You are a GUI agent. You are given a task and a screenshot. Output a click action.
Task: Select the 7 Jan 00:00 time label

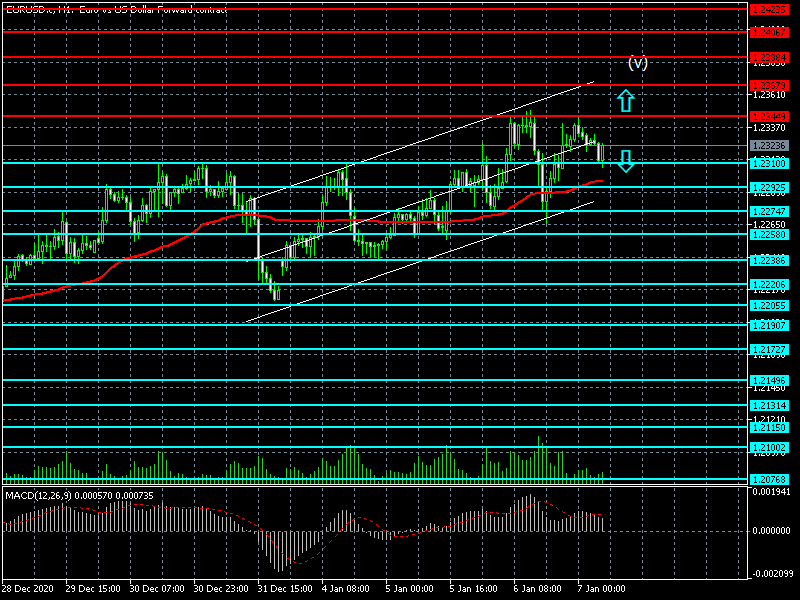coord(602,588)
